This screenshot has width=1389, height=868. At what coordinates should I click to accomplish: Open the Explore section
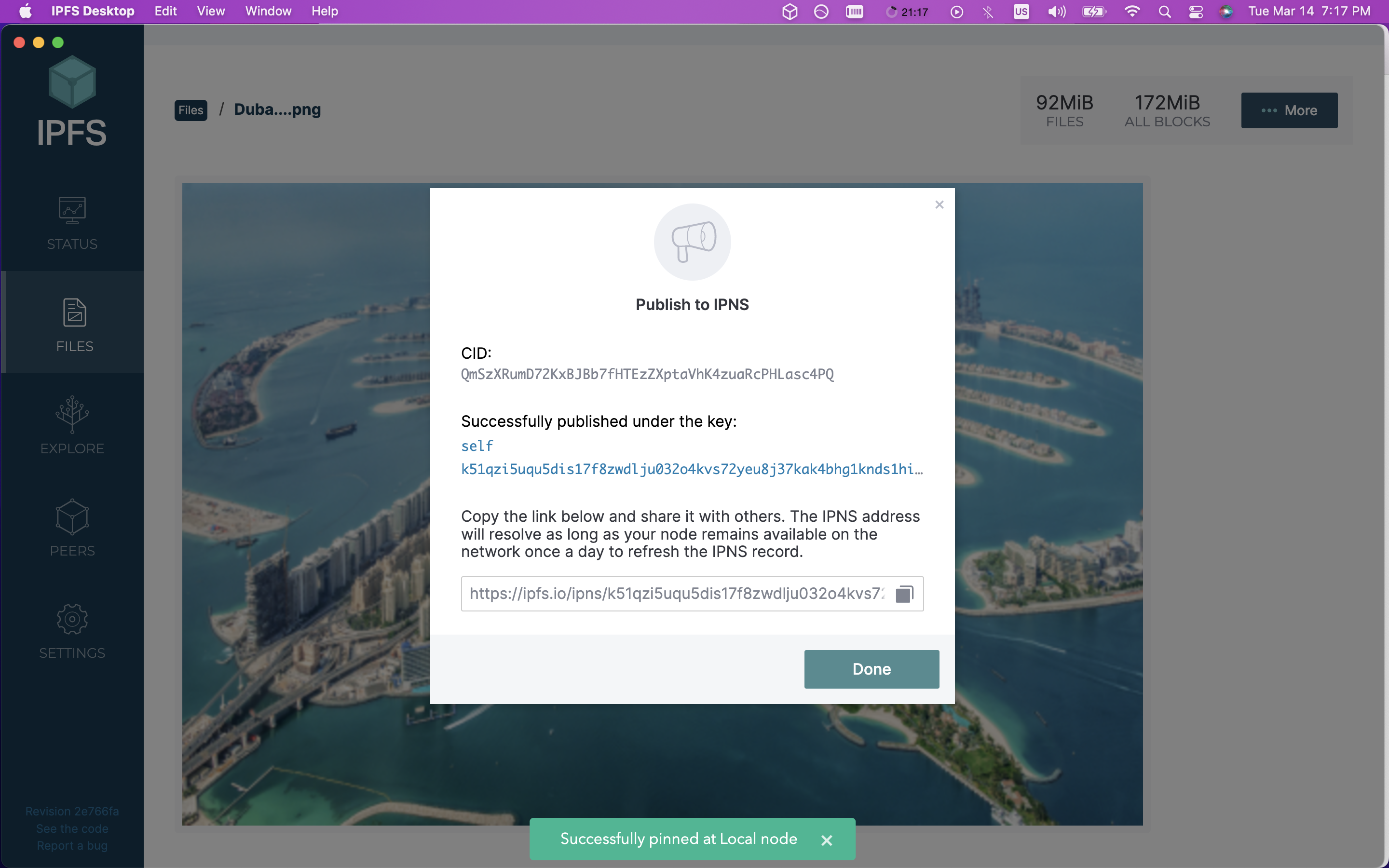[72, 427]
